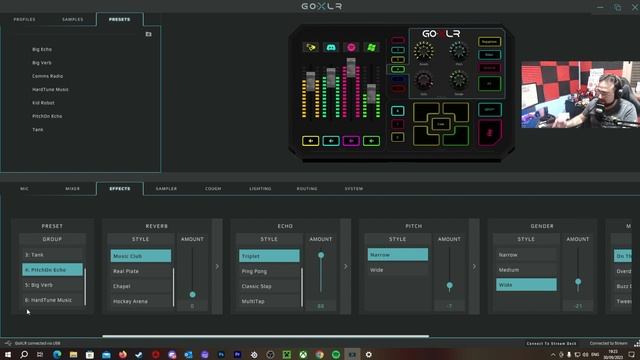Click the bottom-right sample pad
This screenshot has width=640, height=360.
(457, 137)
